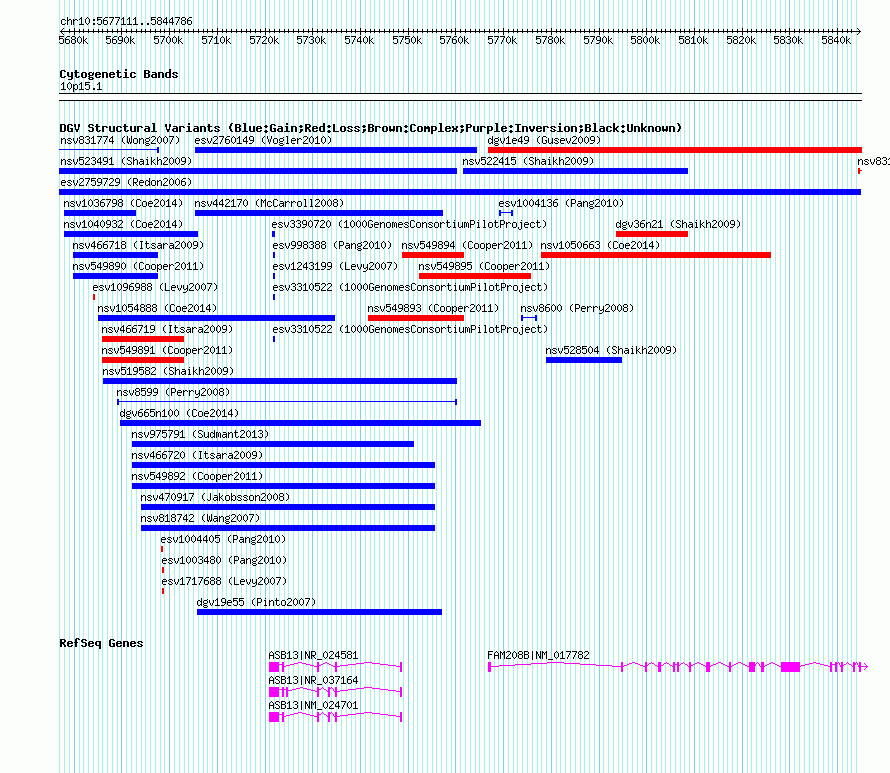Image resolution: width=890 pixels, height=773 pixels.
Task: Open the nsv528504 (Shaikh2009) label
Action: pyautogui.click(x=611, y=350)
